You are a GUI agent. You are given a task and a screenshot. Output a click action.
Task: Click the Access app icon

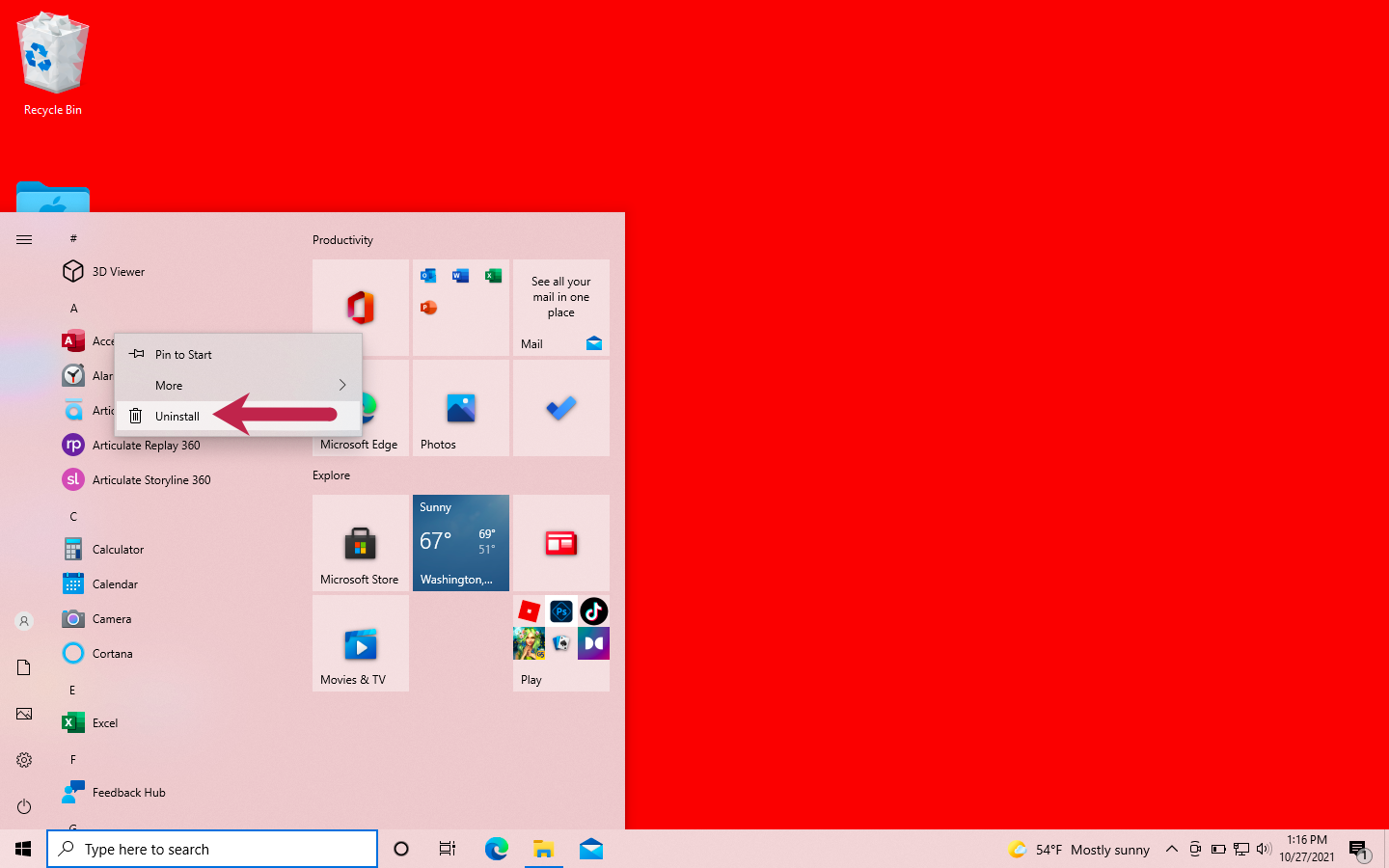click(x=73, y=341)
